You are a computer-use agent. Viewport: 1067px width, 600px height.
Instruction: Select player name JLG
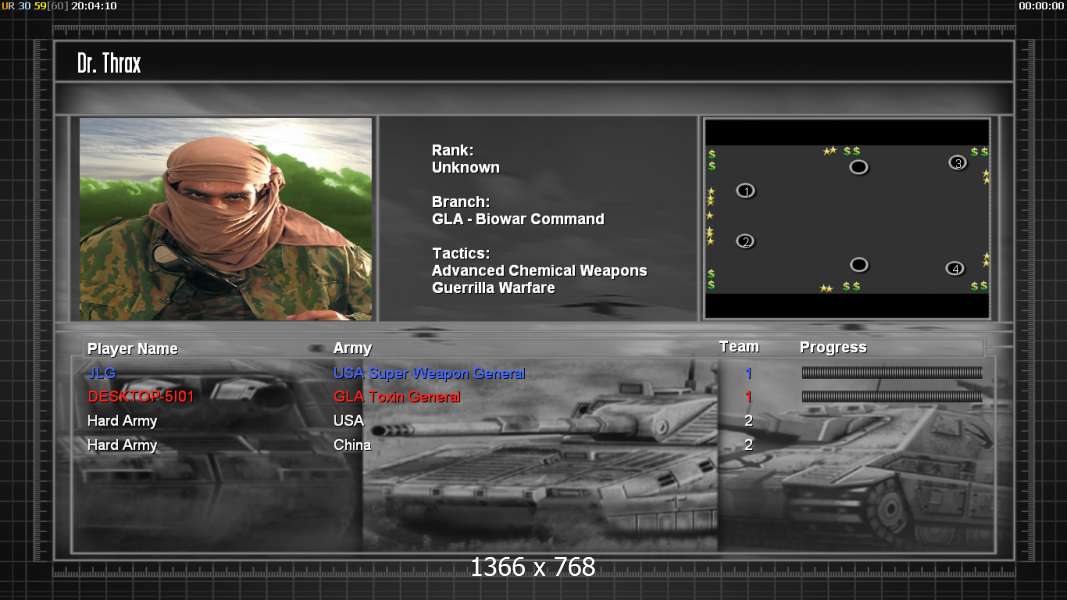pos(101,373)
